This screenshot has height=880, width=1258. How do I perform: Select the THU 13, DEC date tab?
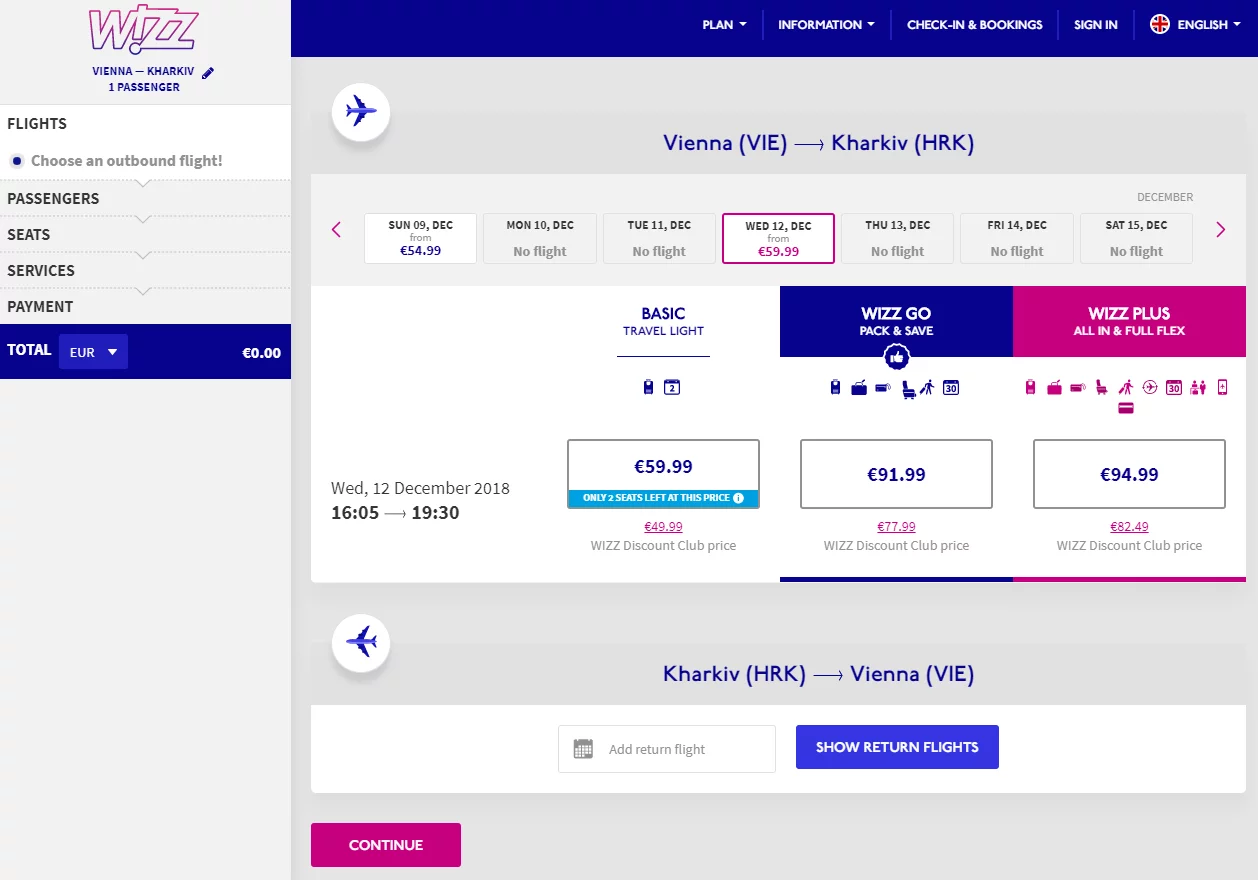point(897,238)
